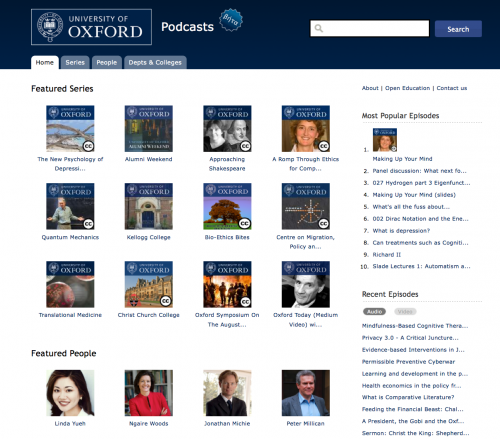Open 'Making Up Your Mind (slides)' episode
This screenshot has width=500, height=439.
(x=414, y=195)
